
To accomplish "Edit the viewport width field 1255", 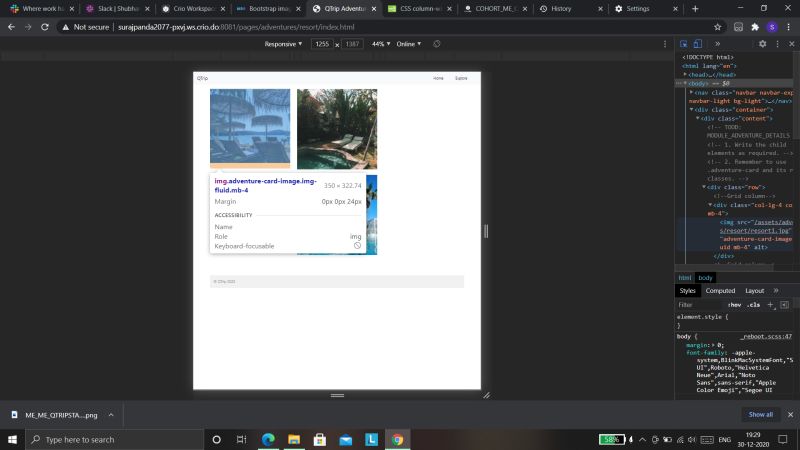I will tap(322, 44).
